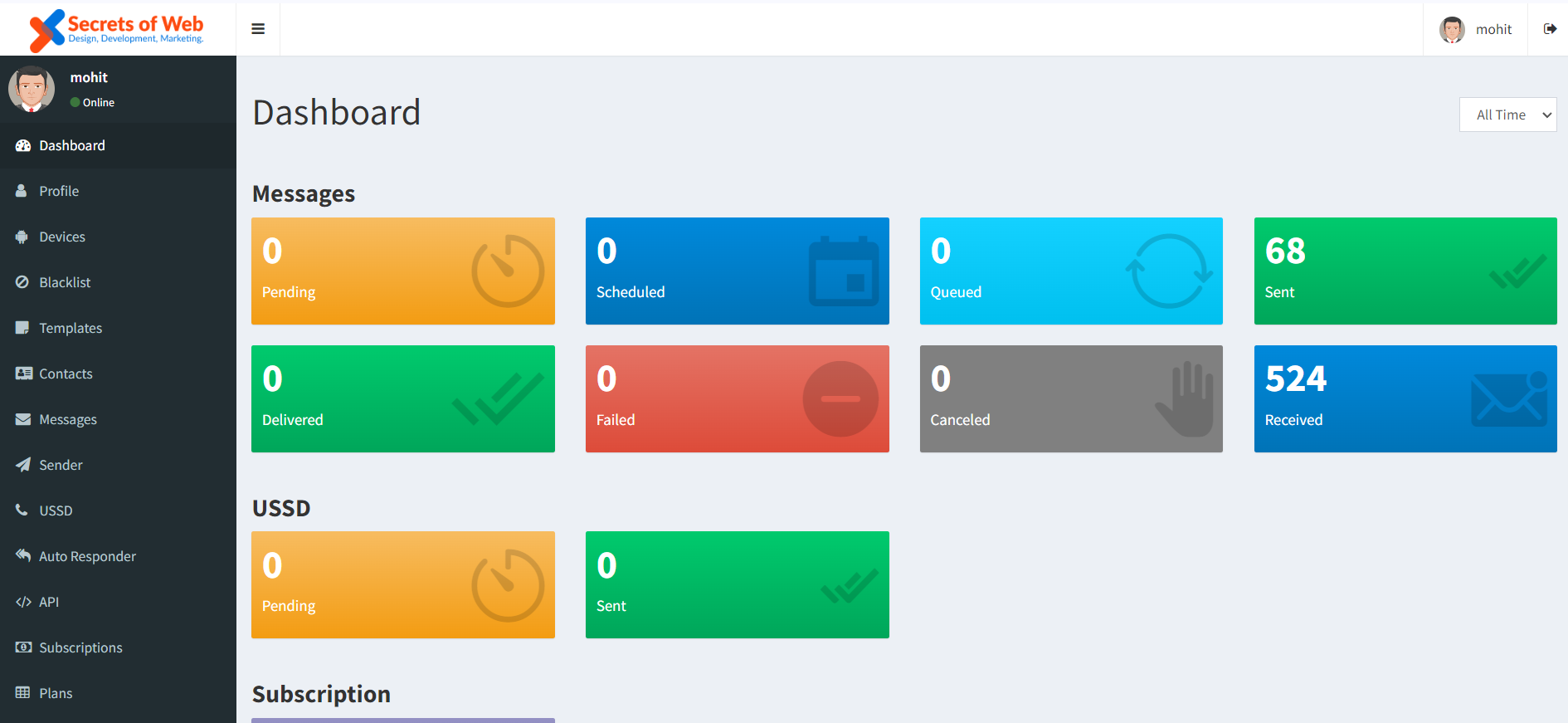
Task: Go to the Contacts page
Action: 66,374
